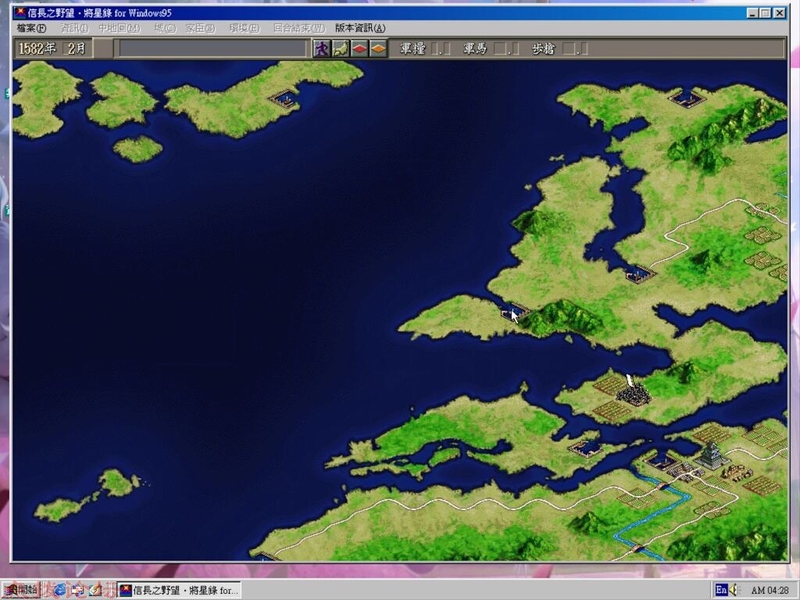Open the 檔案(F) menu

point(31,28)
